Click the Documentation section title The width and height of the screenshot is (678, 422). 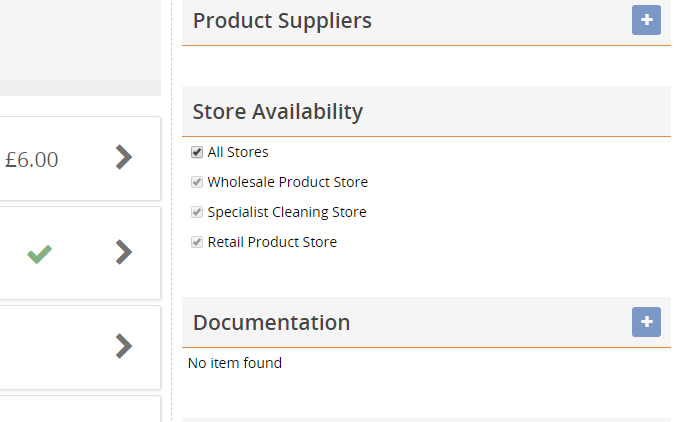271,323
